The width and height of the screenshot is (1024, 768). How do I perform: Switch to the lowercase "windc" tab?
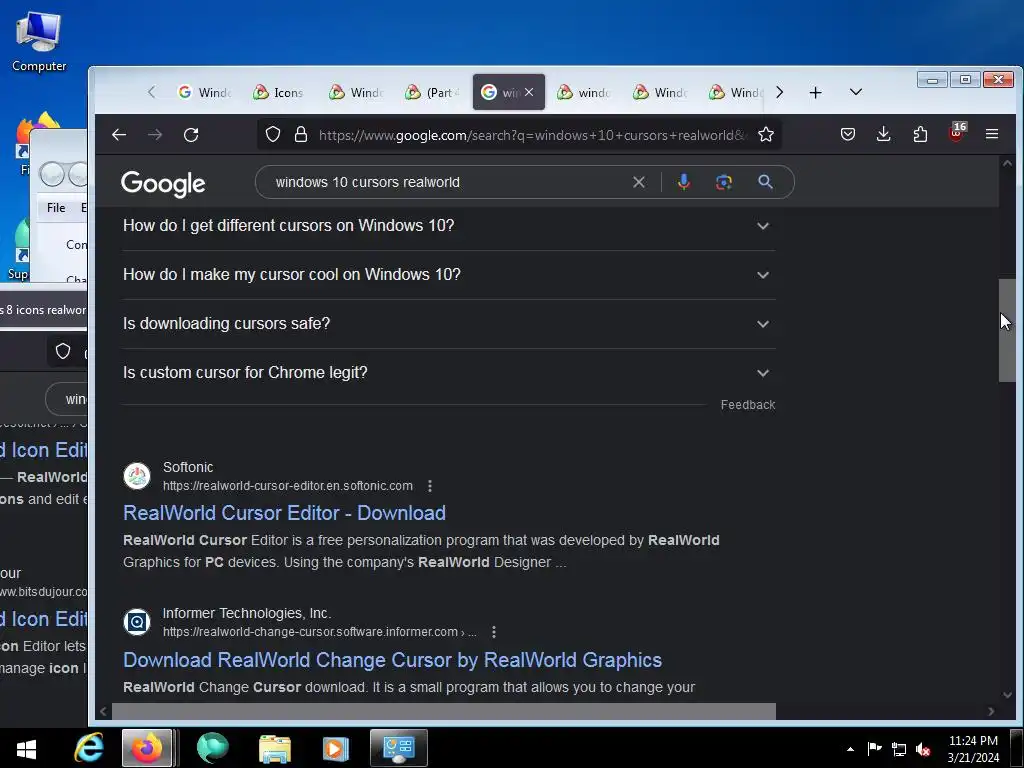pos(583,93)
